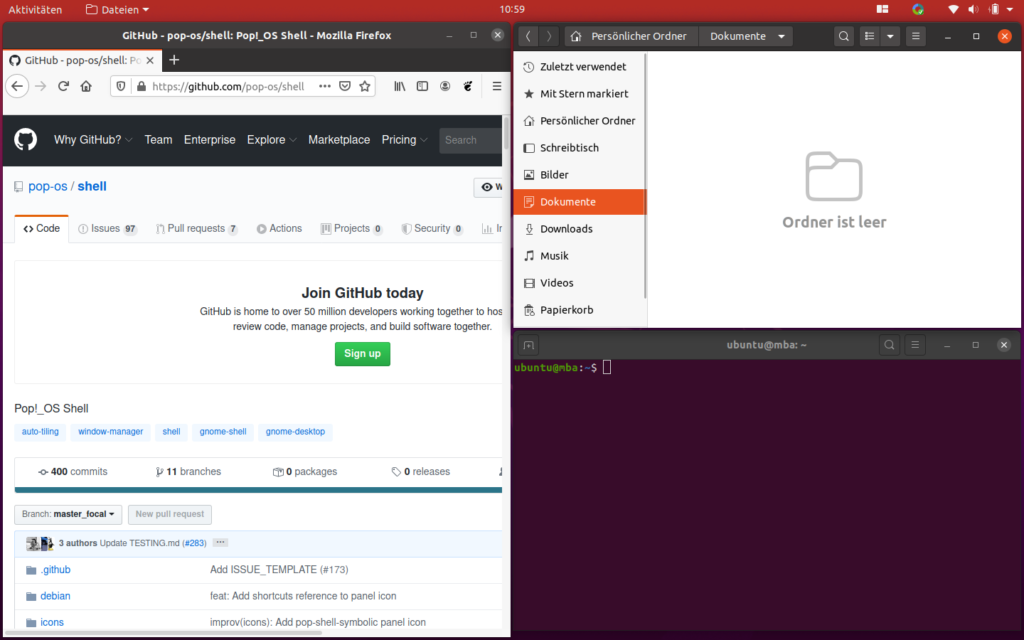Expand Pricing navigation menu
This screenshot has width=1024, height=640.
(x=405, y=140)
